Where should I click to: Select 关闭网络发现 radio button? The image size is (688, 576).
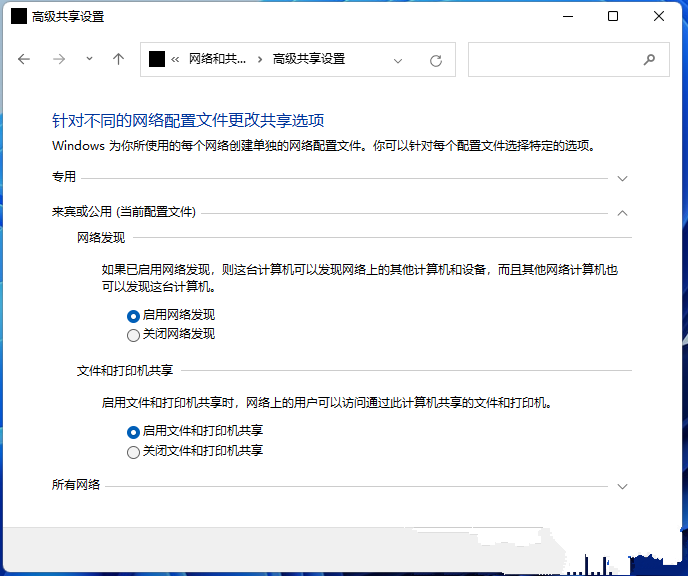(x=133, y=335)
